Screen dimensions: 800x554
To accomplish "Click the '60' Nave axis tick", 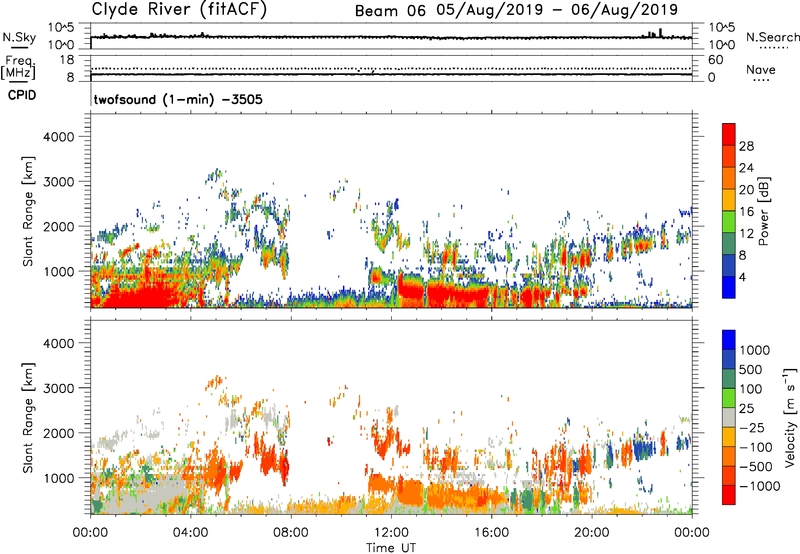I will point(716,60).
